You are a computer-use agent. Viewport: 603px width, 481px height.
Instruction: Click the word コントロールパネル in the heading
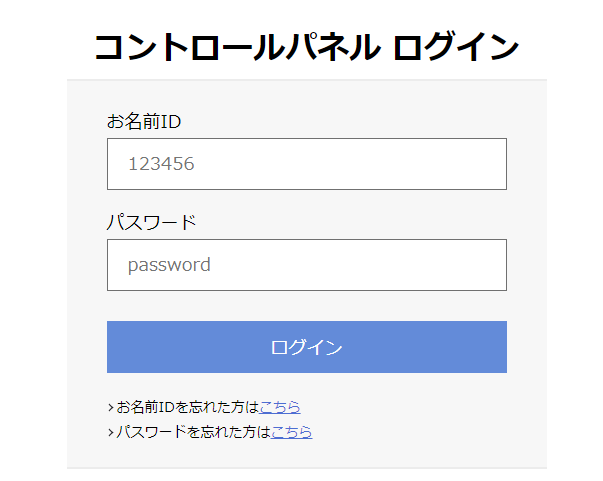236,47
